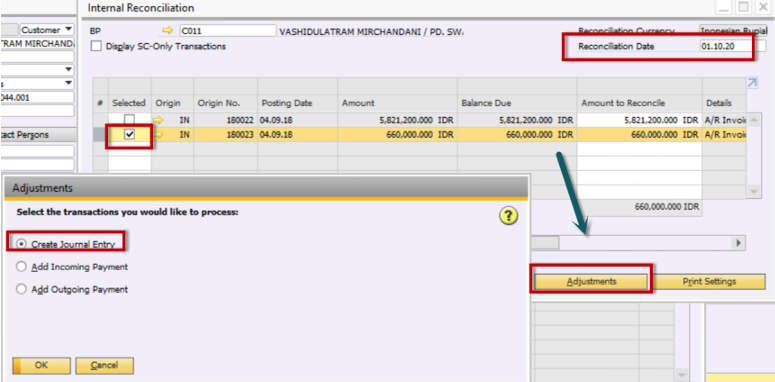Select the checkbox for row 180022

[129, 119]
